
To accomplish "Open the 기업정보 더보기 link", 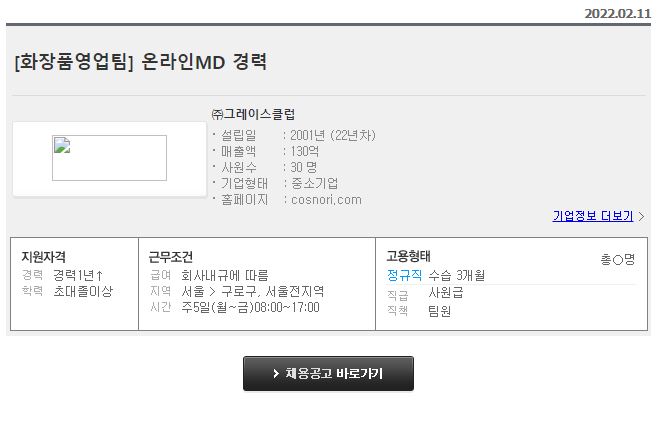I will point(592,216).
